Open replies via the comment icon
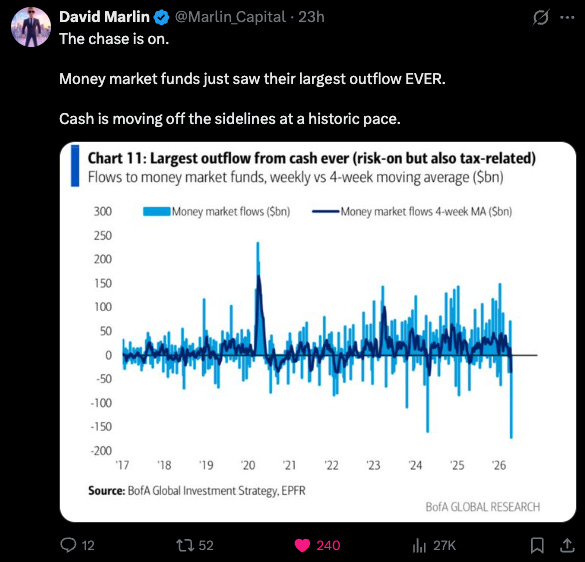This screenshot has height=562, width=585. (68, 545)
